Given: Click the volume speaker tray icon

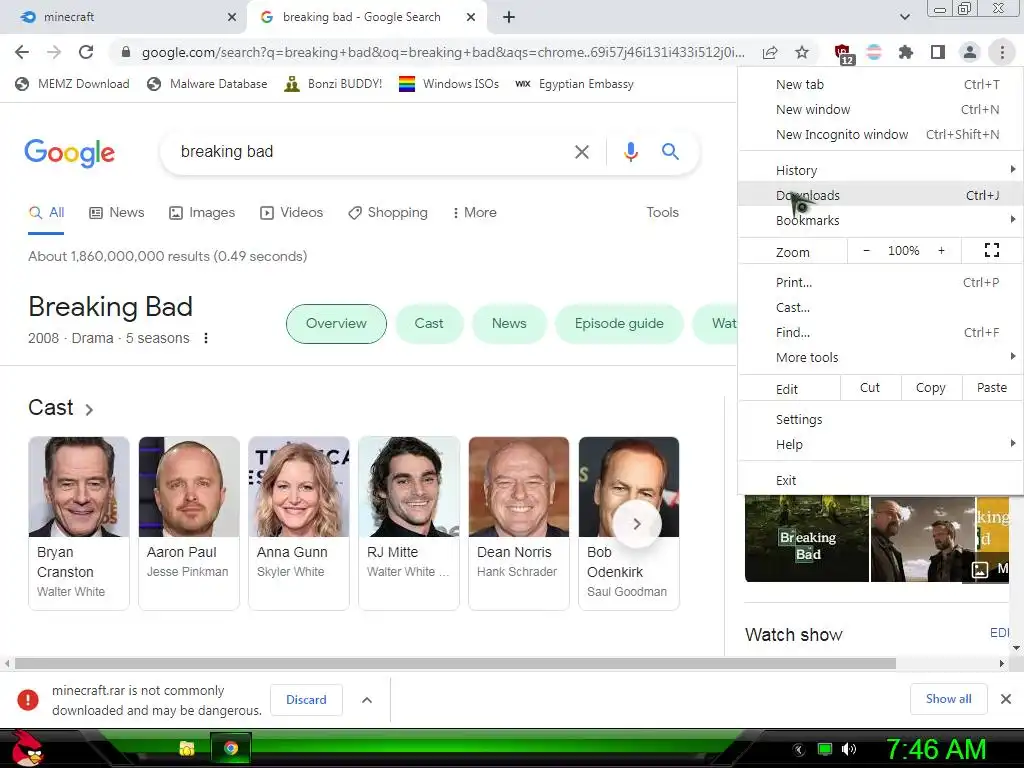Looking at the screenshot, I should pos(849,749).
